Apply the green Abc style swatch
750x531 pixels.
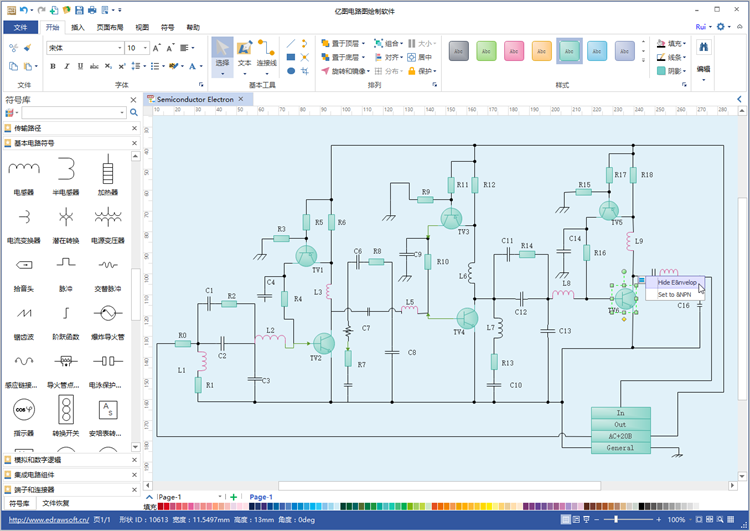coord(486,51)
